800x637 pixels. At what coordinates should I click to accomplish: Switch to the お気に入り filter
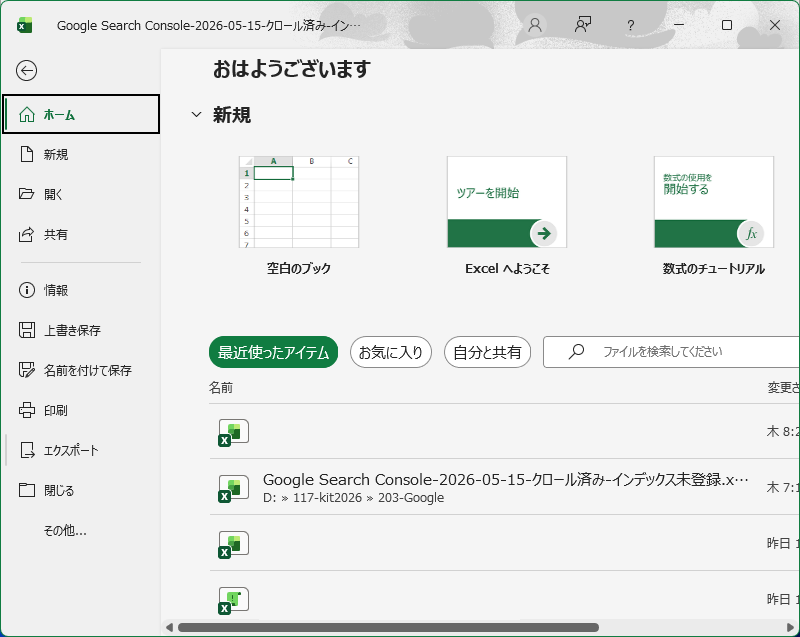click(391, 352)
